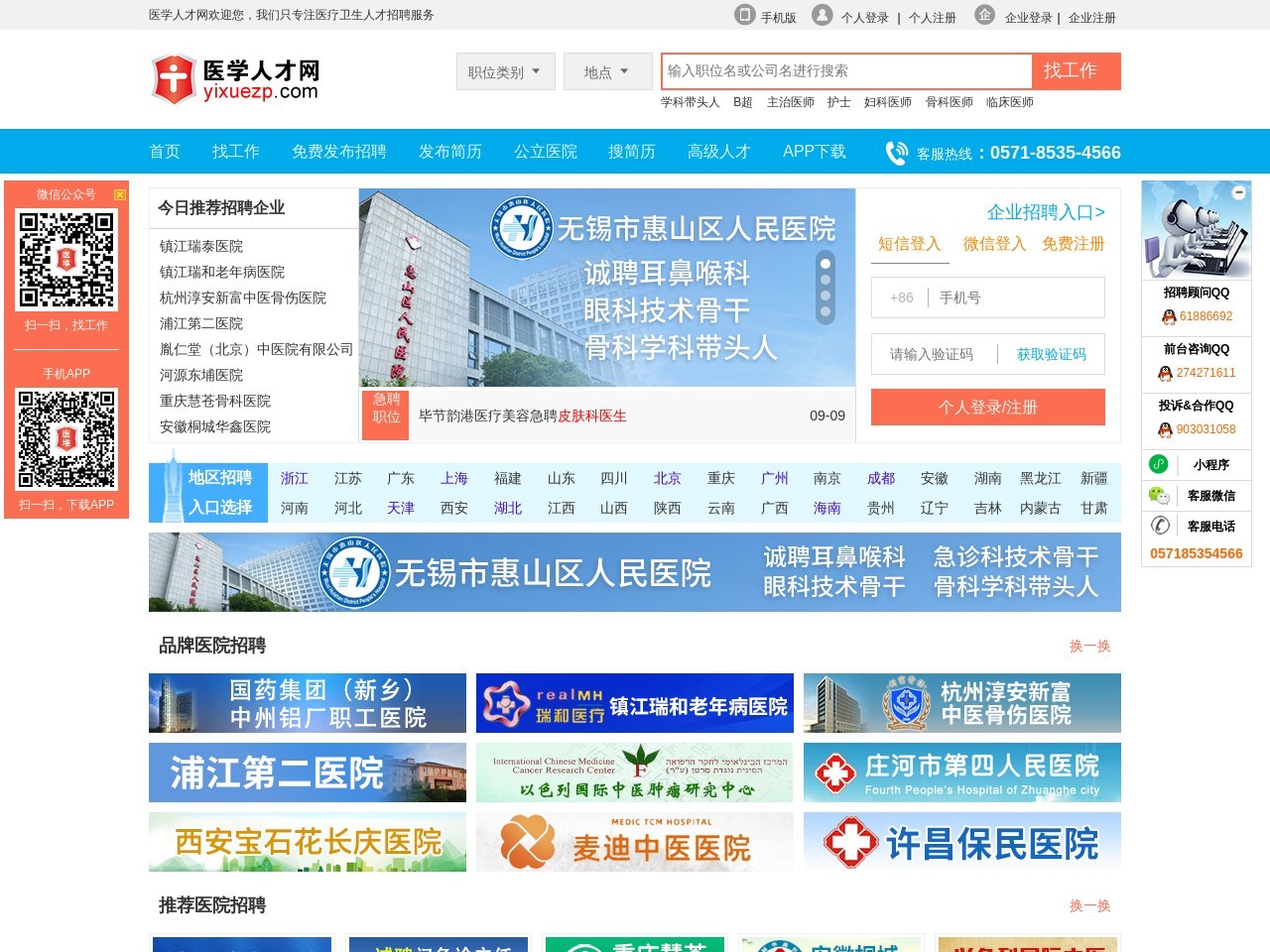Image resolution: width=1270 pixels, height=952 pixels.
Task: Select 浙江 in region recruitment list
Action: (295, 478)
